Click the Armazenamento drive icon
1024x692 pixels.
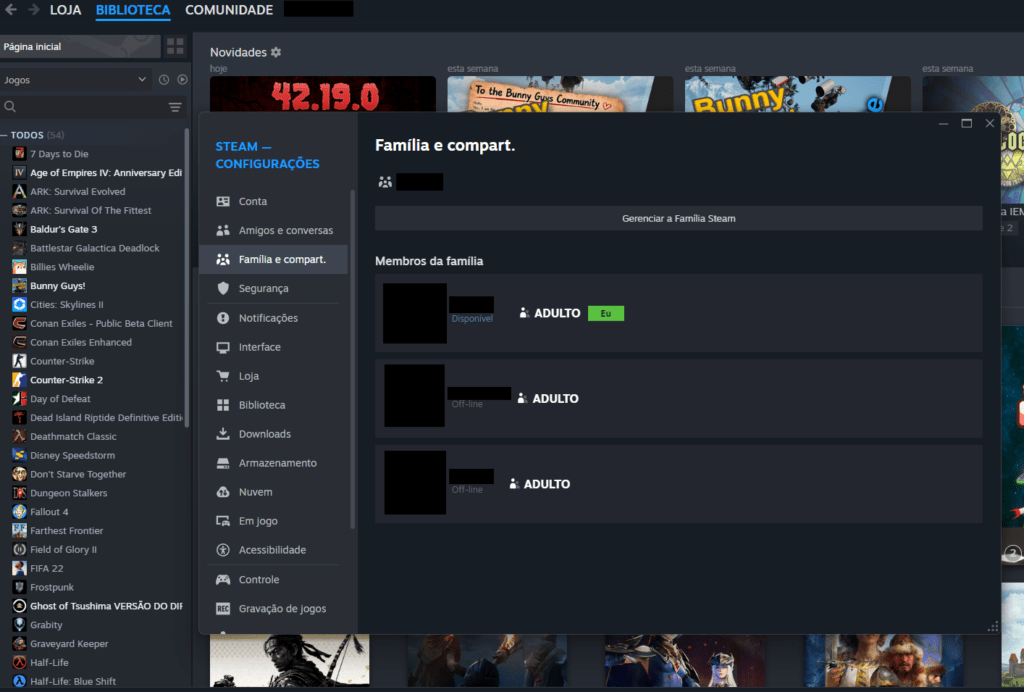[x=223, y=463]
